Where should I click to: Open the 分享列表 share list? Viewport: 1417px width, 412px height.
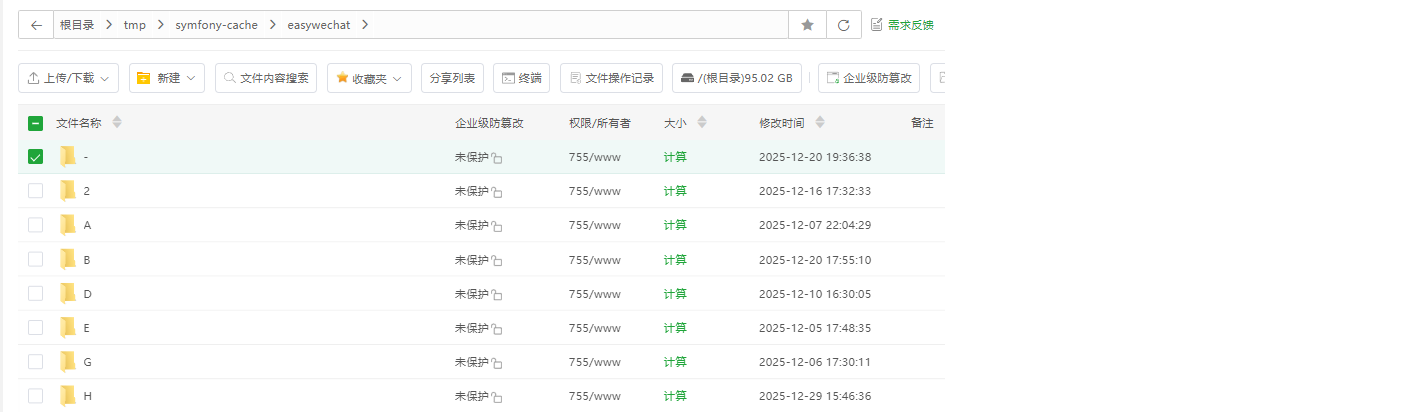point(452,78)
